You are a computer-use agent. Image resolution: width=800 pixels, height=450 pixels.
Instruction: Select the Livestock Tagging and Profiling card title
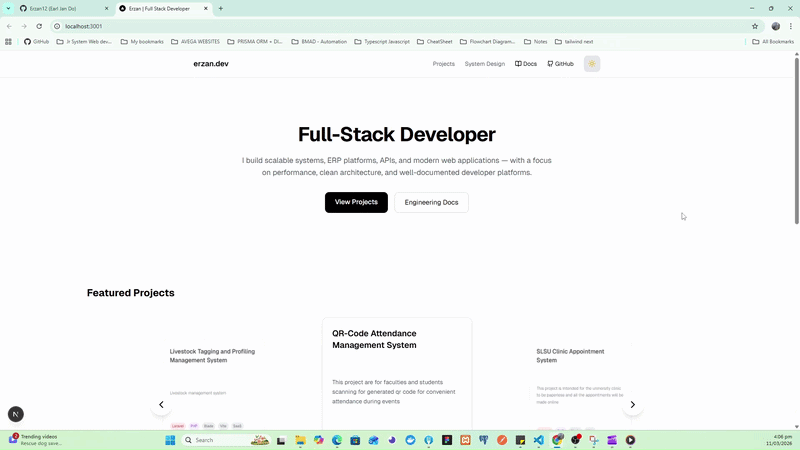(212, 356)
